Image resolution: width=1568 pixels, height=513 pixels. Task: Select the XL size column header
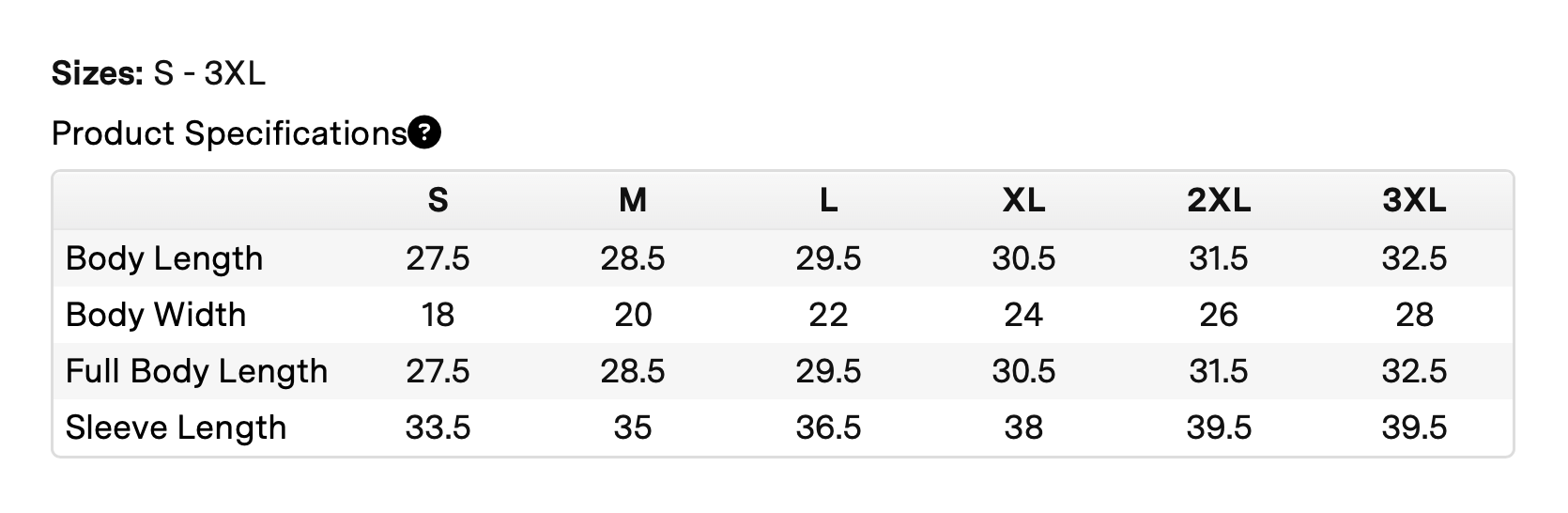pos(1023,200)
